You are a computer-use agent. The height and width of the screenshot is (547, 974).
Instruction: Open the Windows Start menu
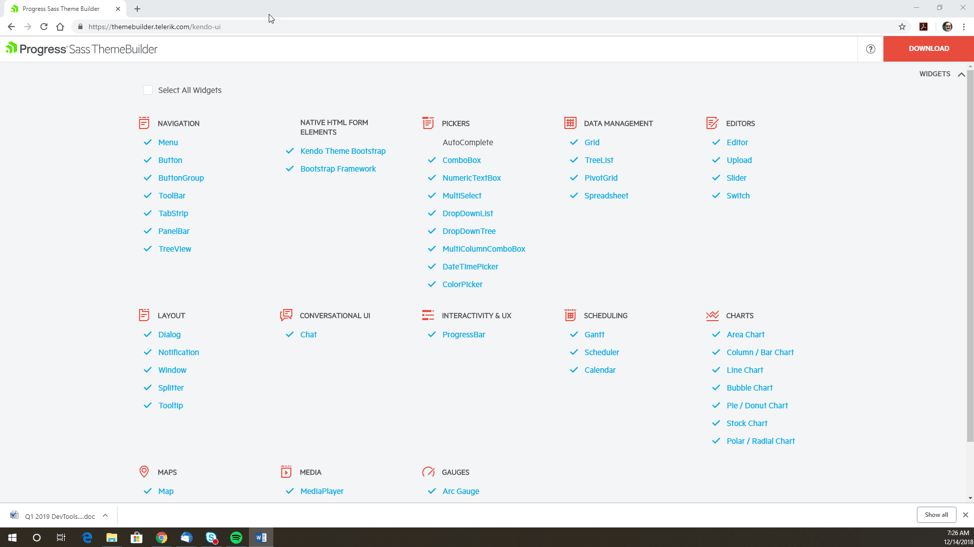tap(12, 538)
